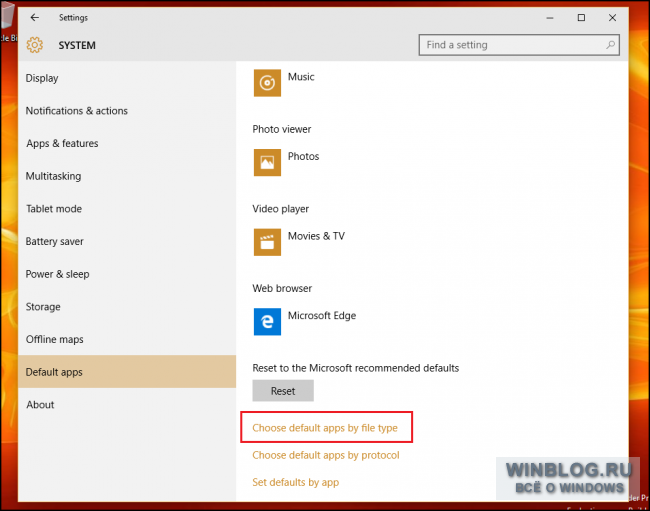Select Apps & features in sidebar
The height and width of the screenshot is (511, 650).
[127, 143]
